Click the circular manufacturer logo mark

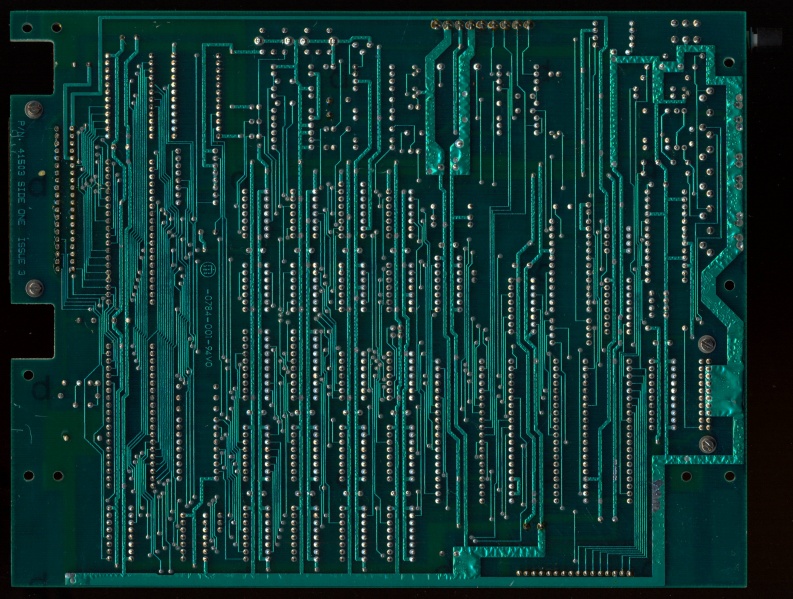209,270
